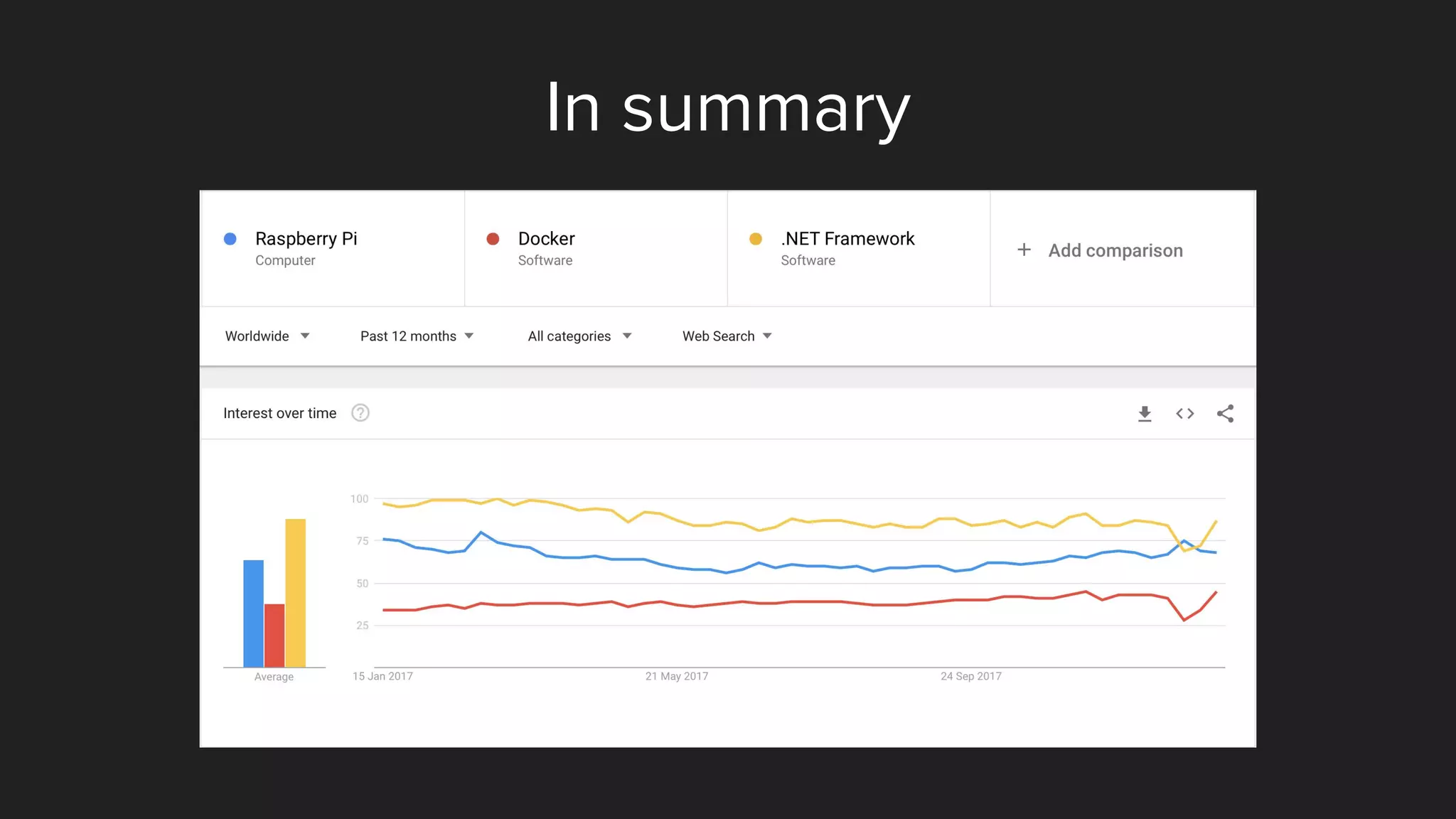Expand the All categories dropdown
Viewport: 1456px width, 819px height.
point(579,336)
